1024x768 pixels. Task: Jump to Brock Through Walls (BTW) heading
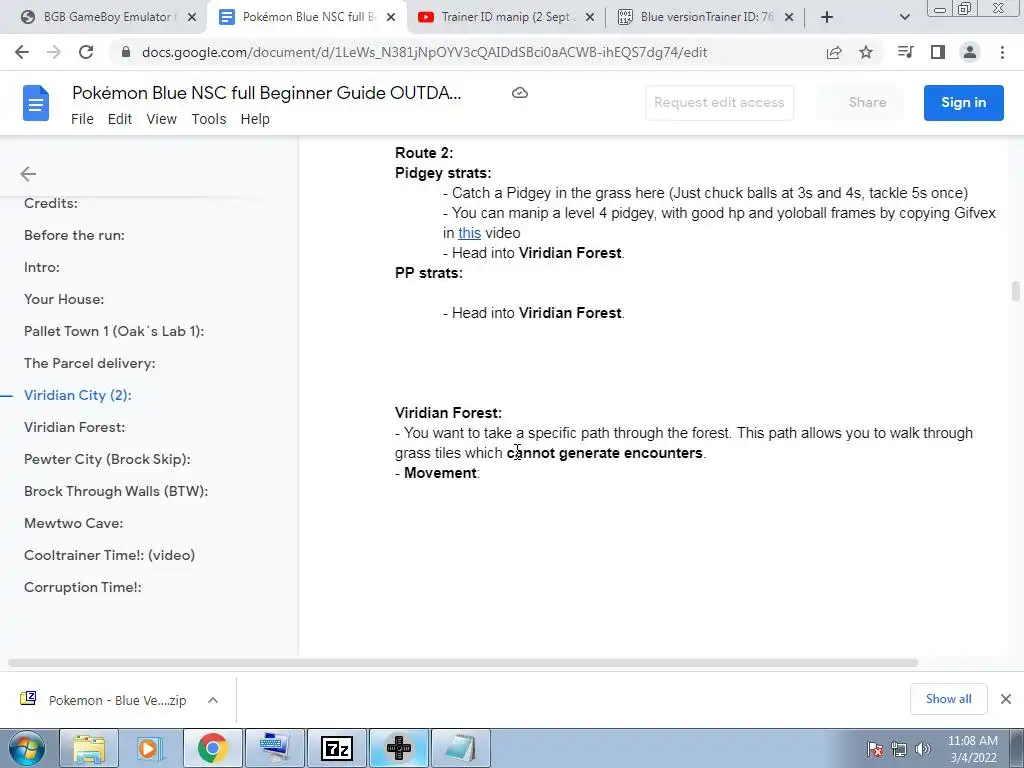pyautogui.click(x=116, y=491)
